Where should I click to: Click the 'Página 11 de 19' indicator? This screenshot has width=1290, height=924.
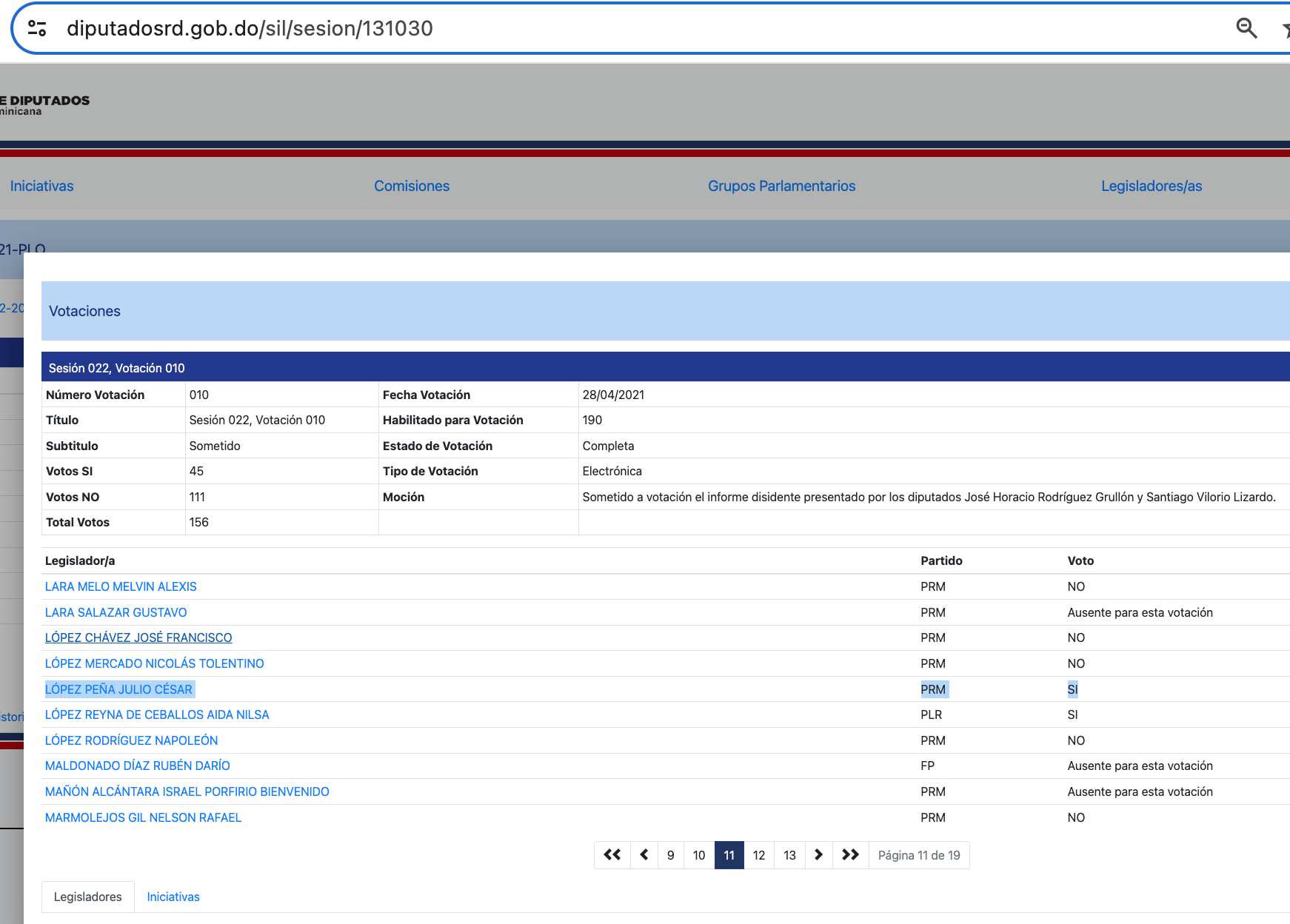[x=919, y=855]
